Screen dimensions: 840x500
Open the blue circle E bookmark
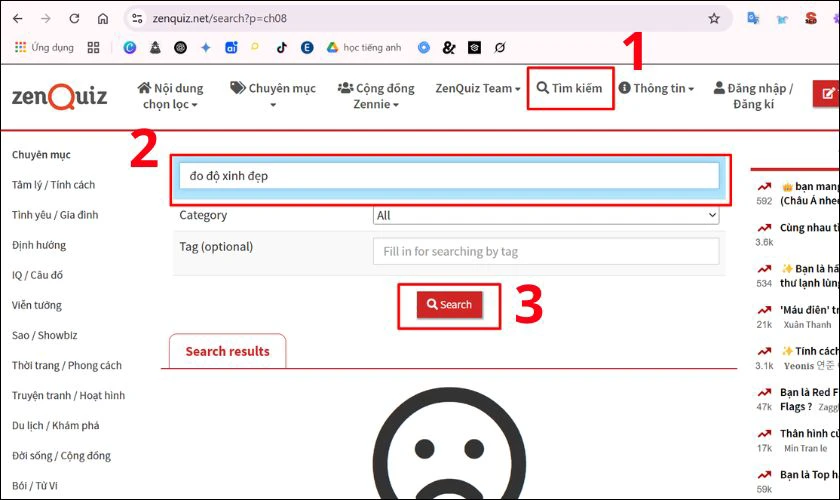click(x=307, y=48)
